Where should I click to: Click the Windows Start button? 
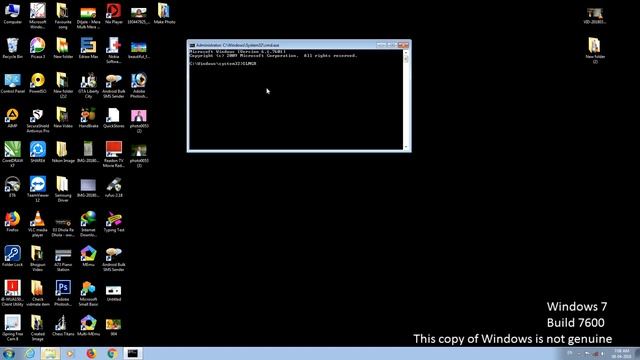(x=8, y=353)
